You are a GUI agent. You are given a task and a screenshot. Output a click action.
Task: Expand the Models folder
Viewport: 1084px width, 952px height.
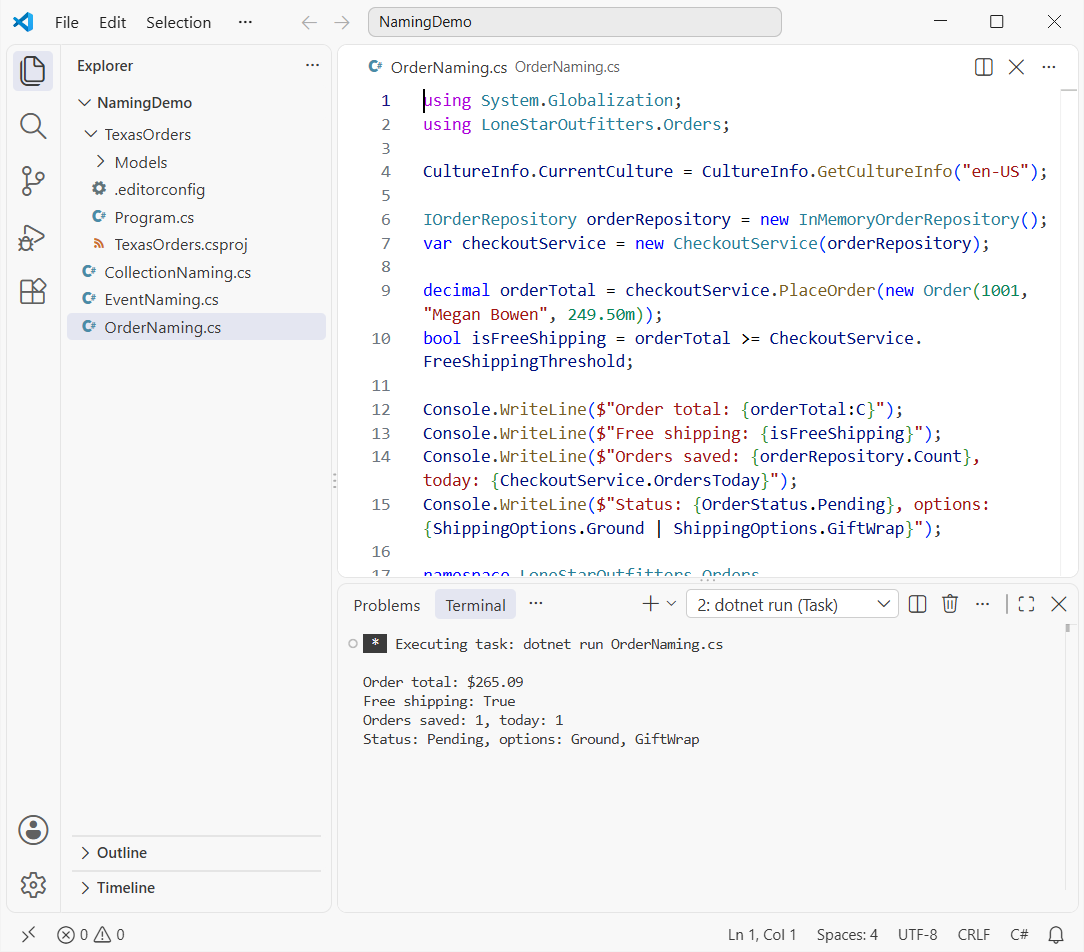(101, 162)
